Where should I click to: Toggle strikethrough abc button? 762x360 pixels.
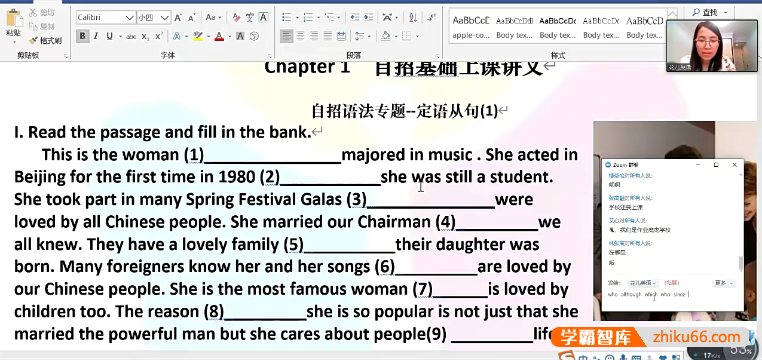coord(131,36)
